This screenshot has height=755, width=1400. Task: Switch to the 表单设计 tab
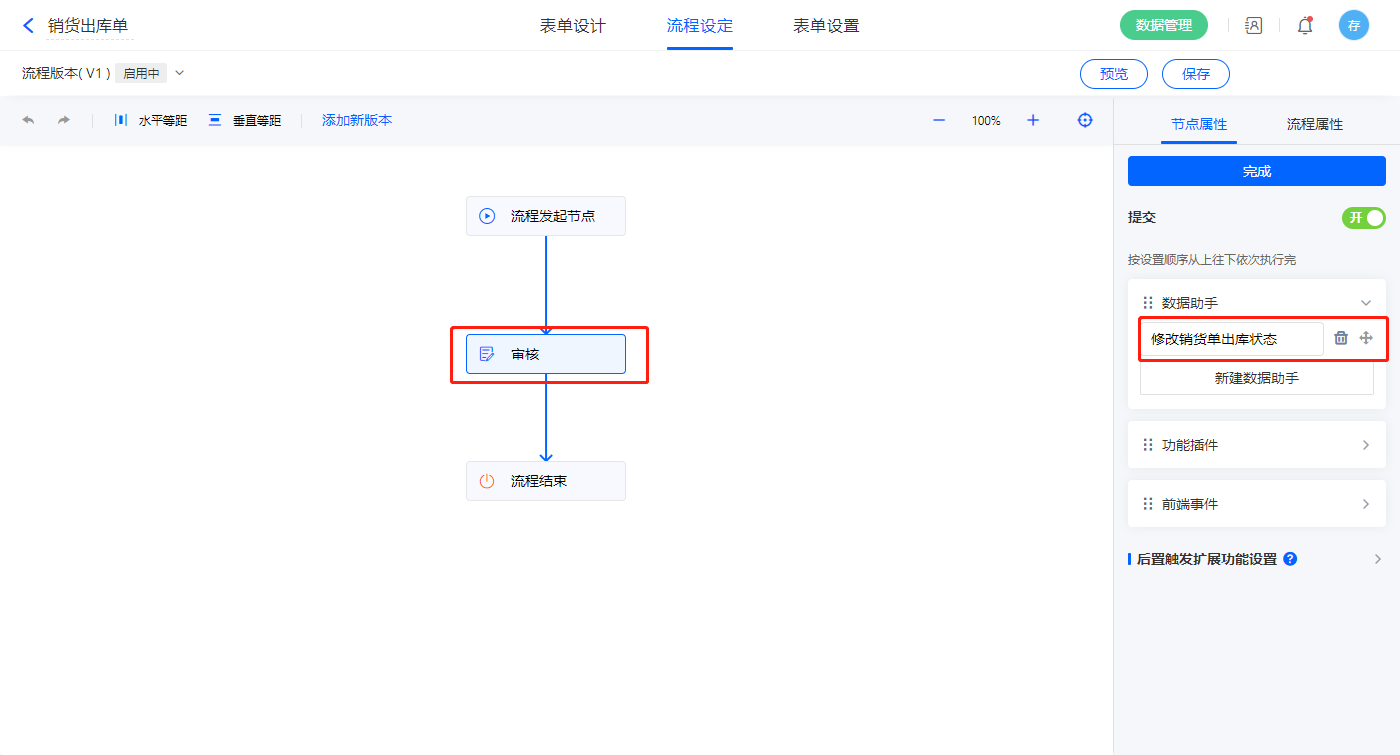573,26
